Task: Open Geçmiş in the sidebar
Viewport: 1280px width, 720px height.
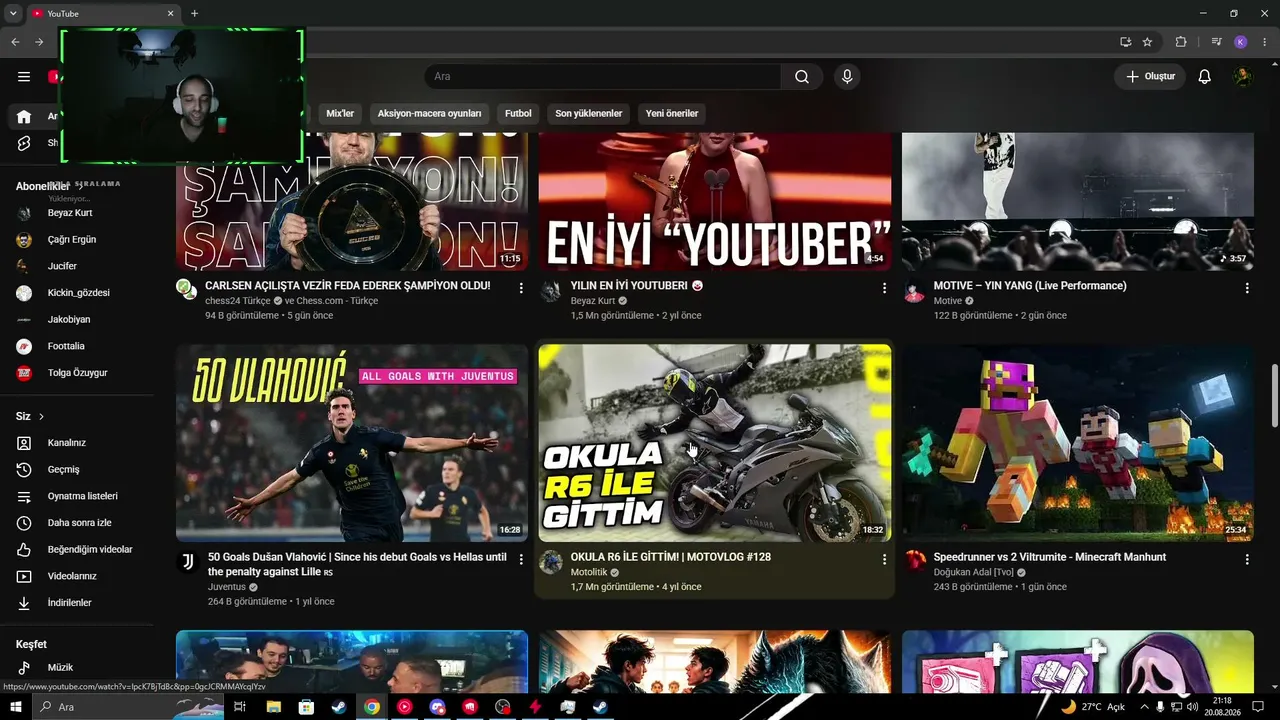Action: (78, 470)
